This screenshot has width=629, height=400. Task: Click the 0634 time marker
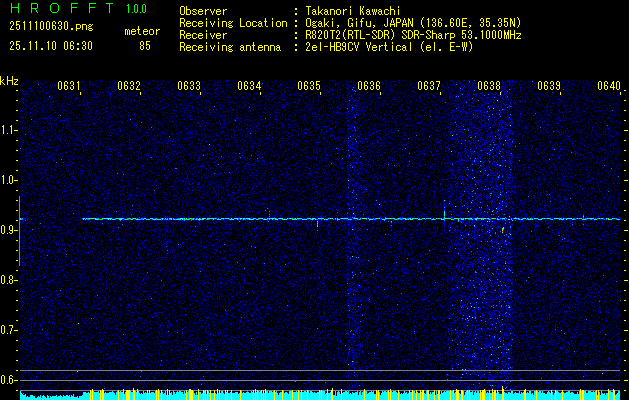249,86
